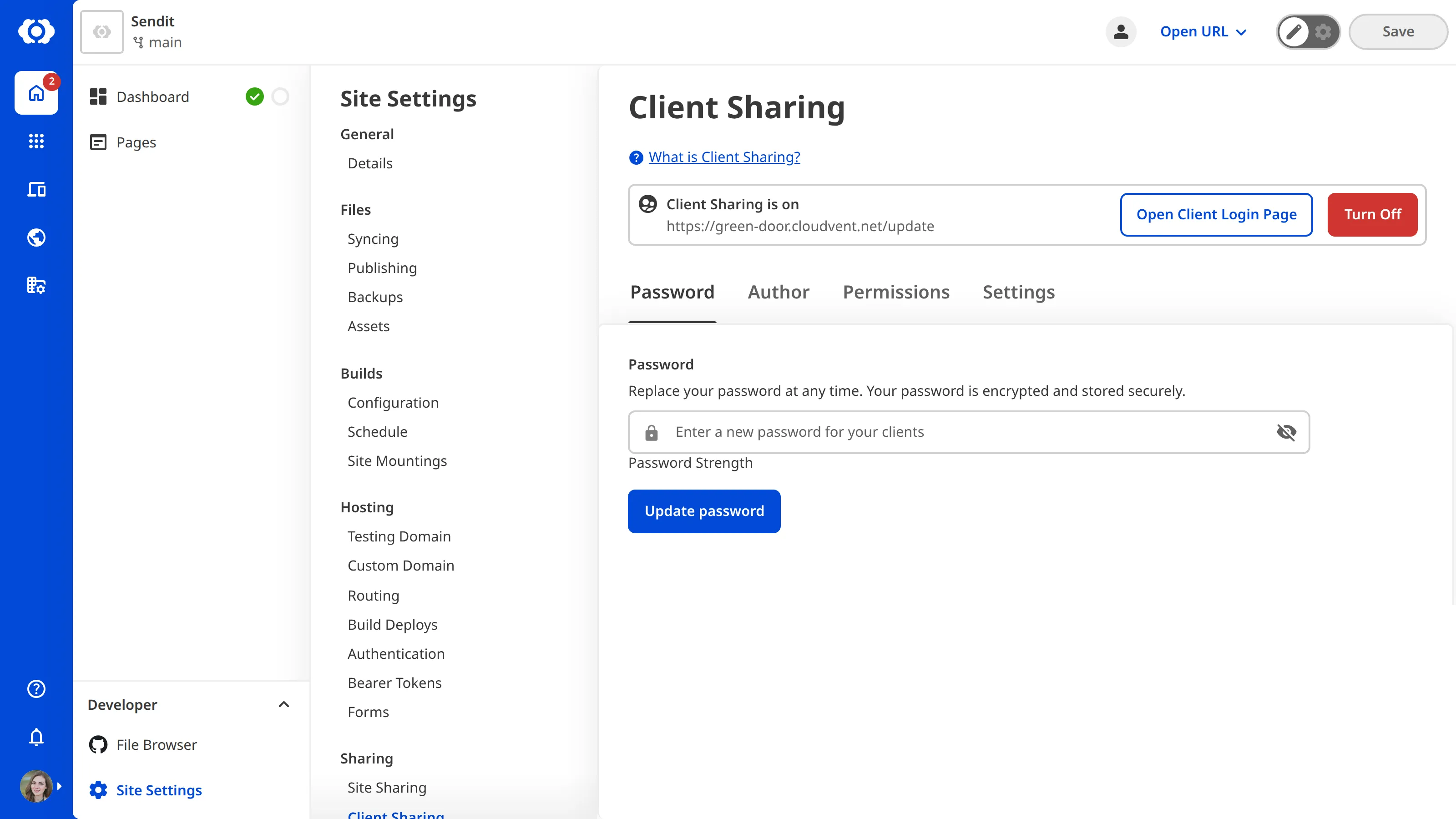Click the Update password button

point(704,511)
